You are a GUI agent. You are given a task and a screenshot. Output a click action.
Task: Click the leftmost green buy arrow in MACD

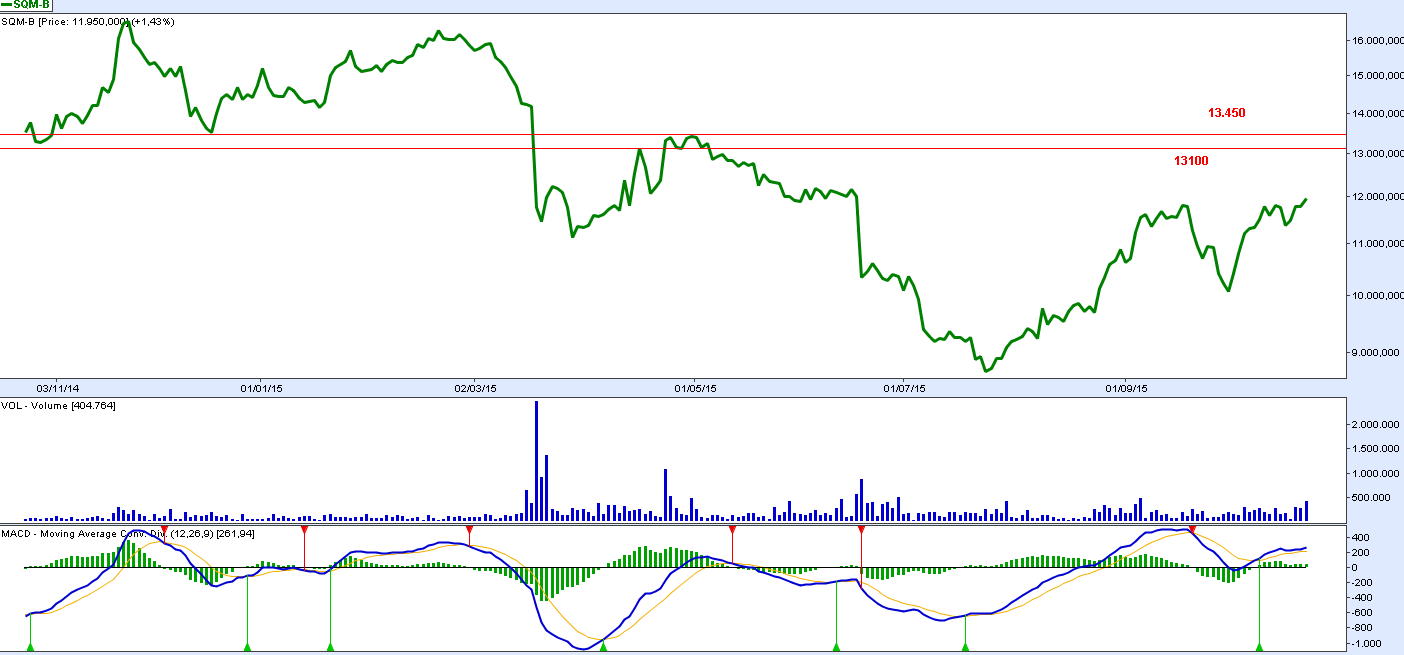pos(30,648)
